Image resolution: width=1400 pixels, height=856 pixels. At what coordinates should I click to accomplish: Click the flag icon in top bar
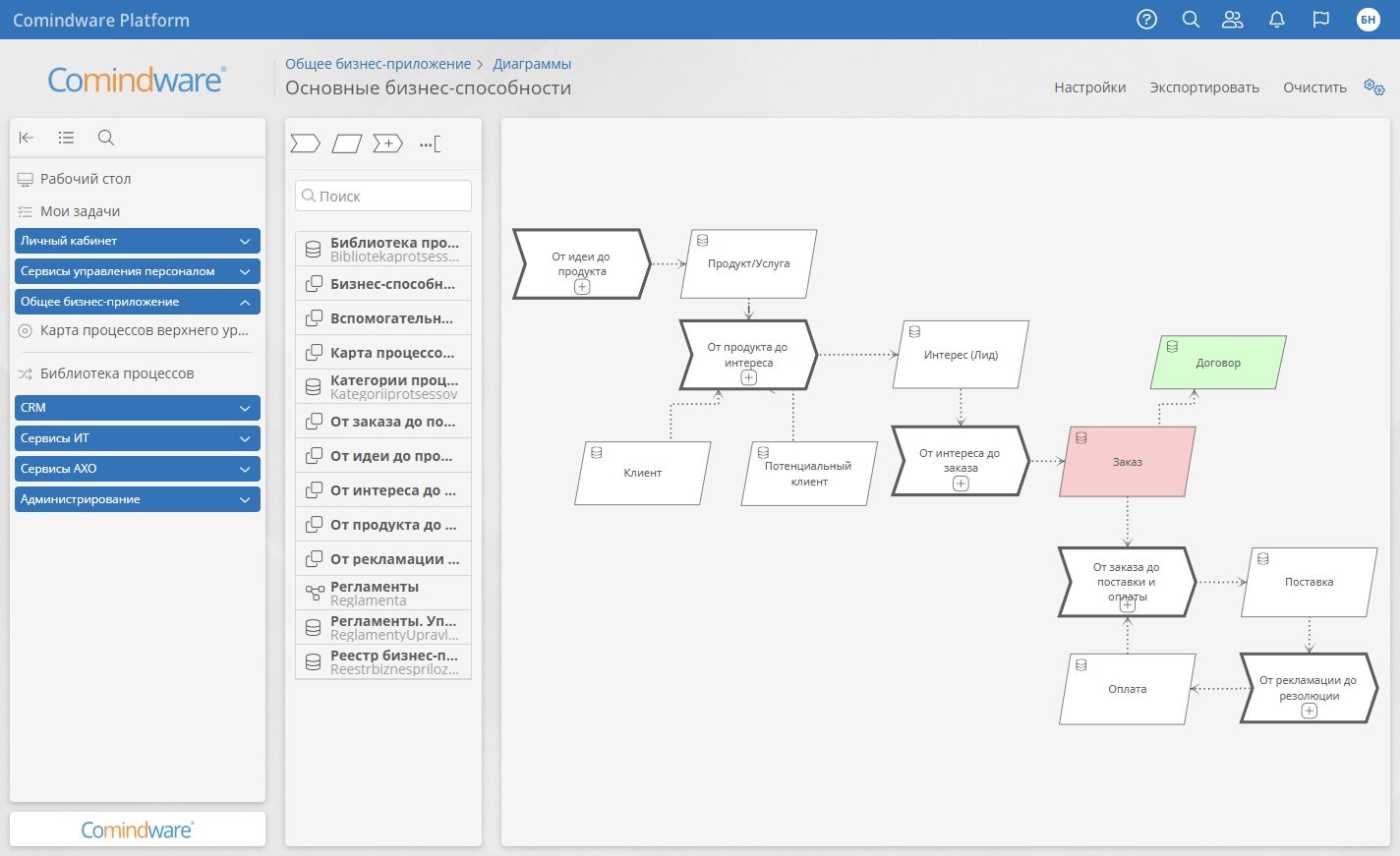[1321, 20]
